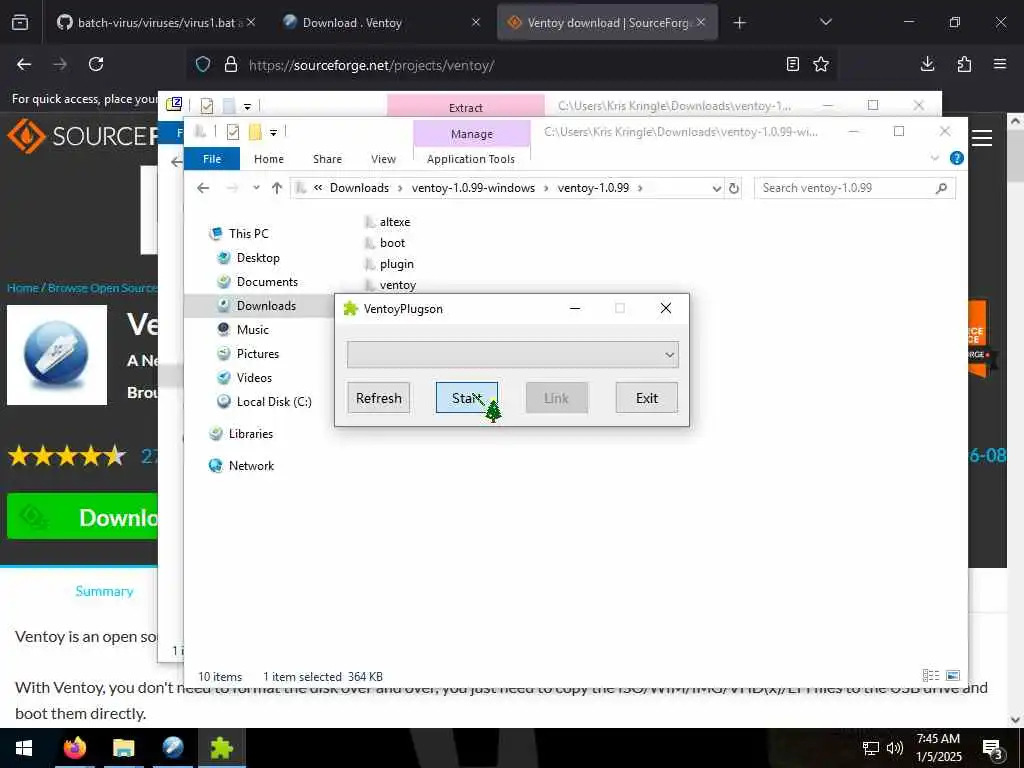Click VentoyPlugson taskbar icon

coord(221,748)
